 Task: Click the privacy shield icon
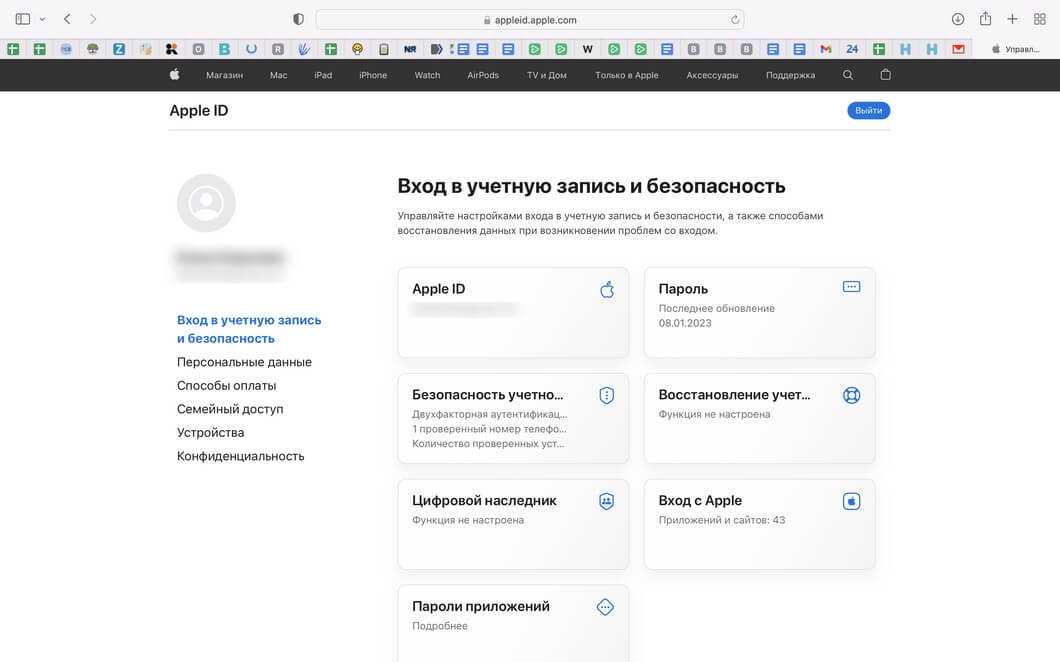[x=298, y=19]
